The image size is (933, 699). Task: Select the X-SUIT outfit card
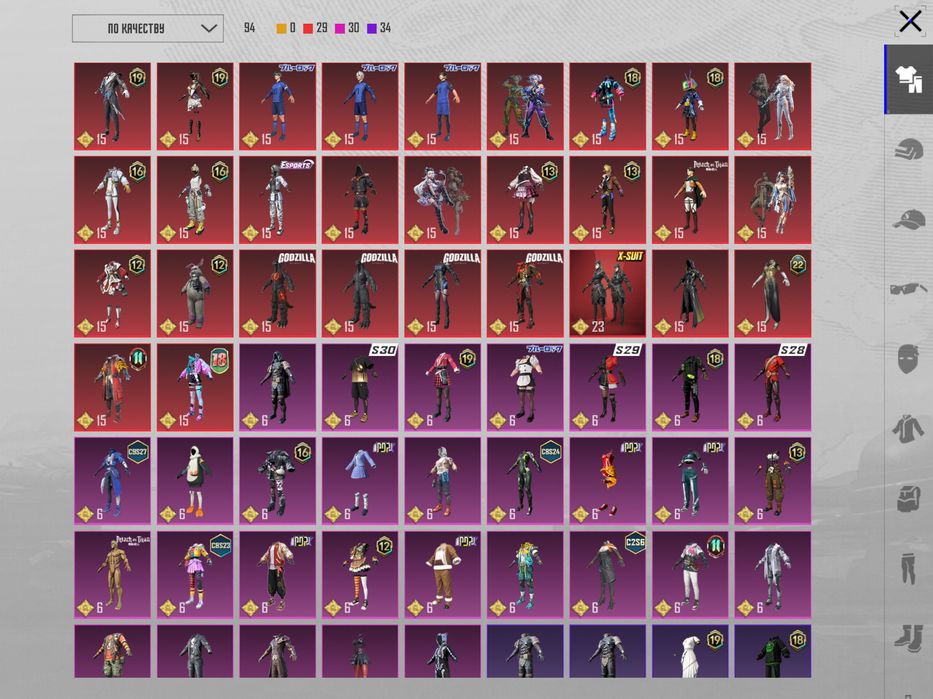(x=608, y=293)
